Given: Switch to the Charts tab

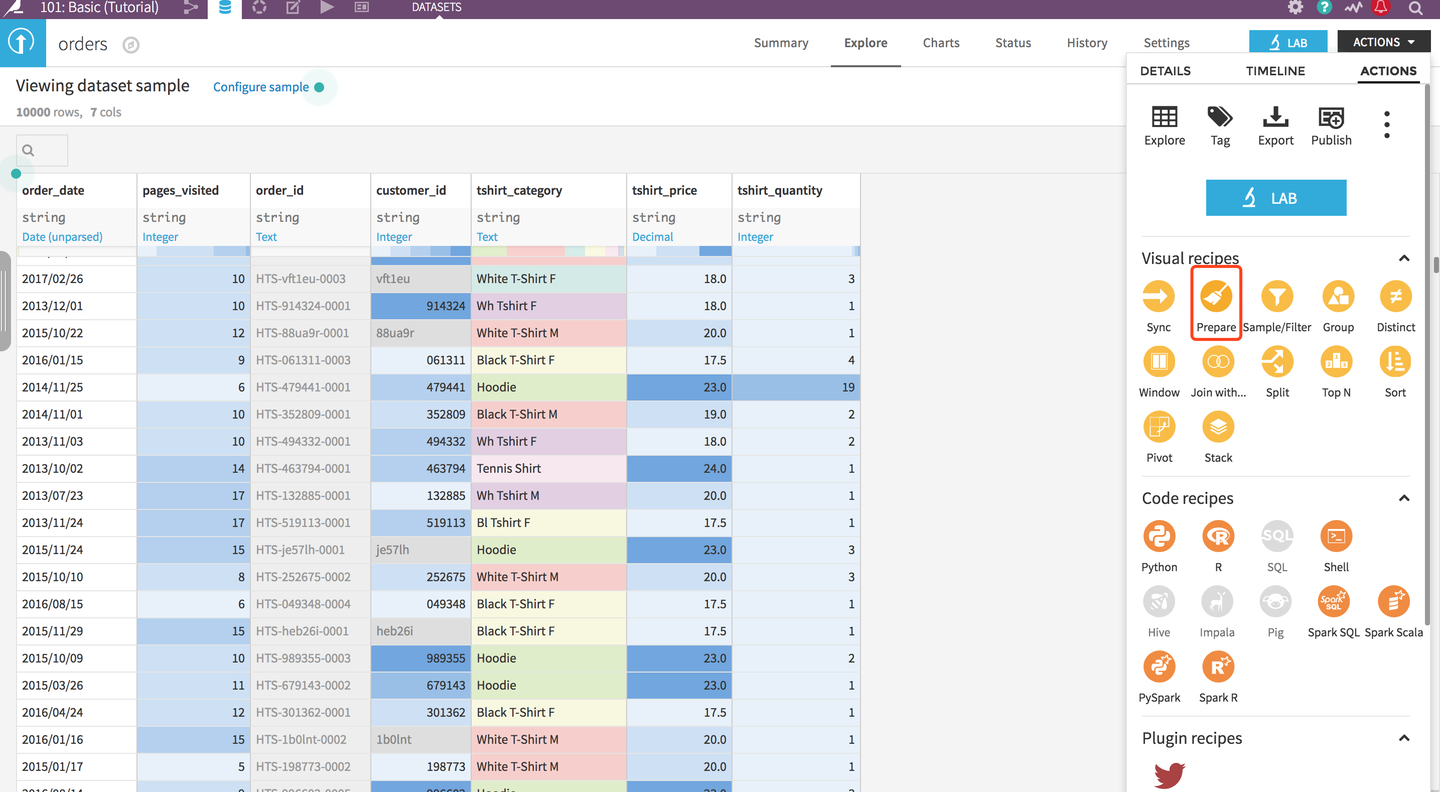Looking at the screenshot, I should point(941,43).
